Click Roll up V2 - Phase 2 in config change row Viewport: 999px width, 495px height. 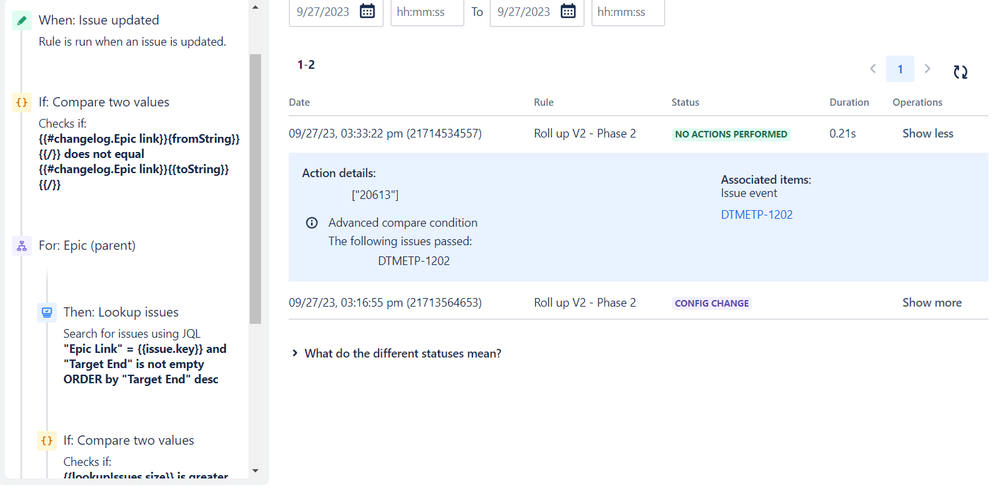click(x=585, y=303)
